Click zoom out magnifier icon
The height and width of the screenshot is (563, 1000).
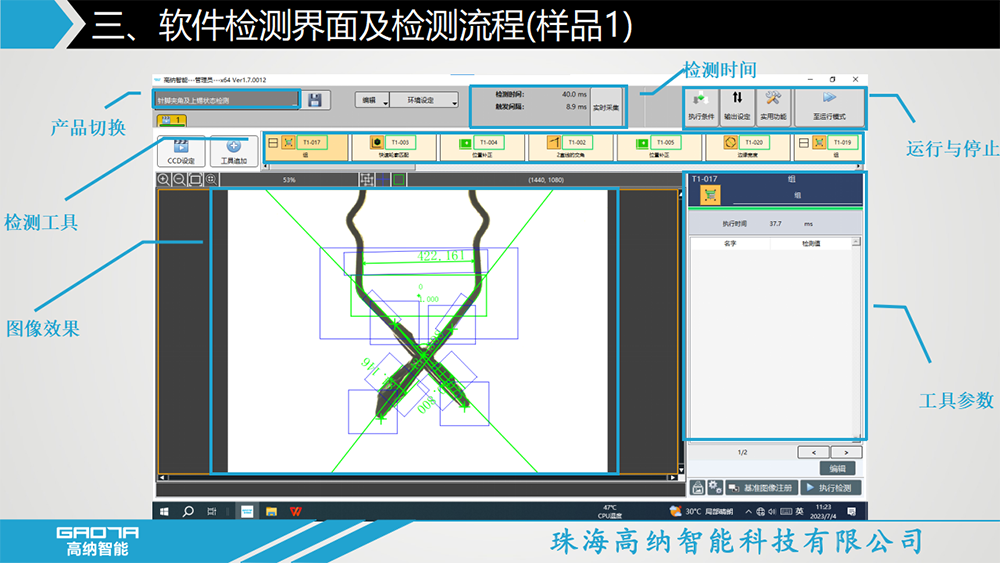[179, 180]
